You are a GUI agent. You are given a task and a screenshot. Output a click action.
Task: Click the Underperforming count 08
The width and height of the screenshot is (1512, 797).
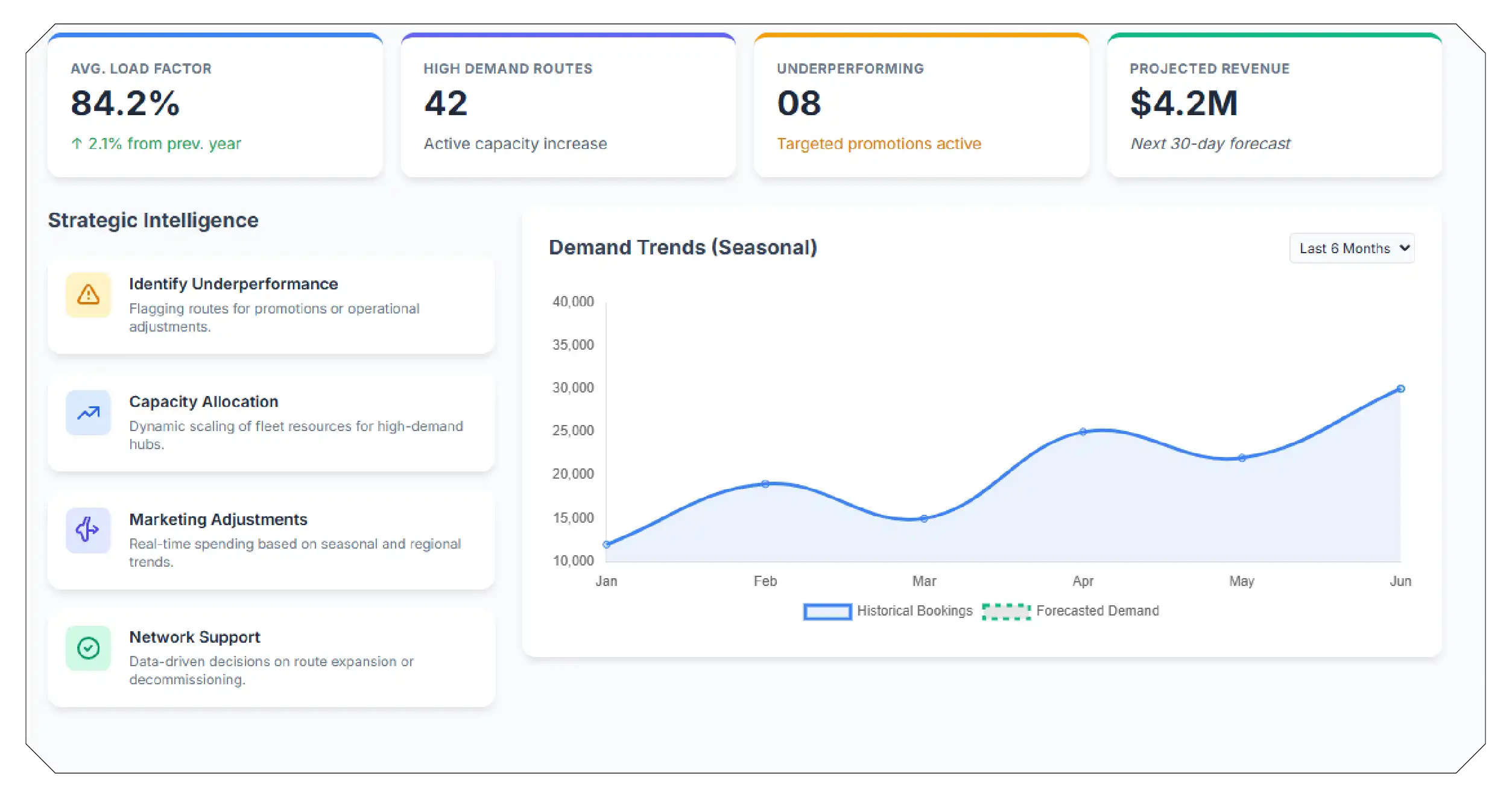[799, 102]
